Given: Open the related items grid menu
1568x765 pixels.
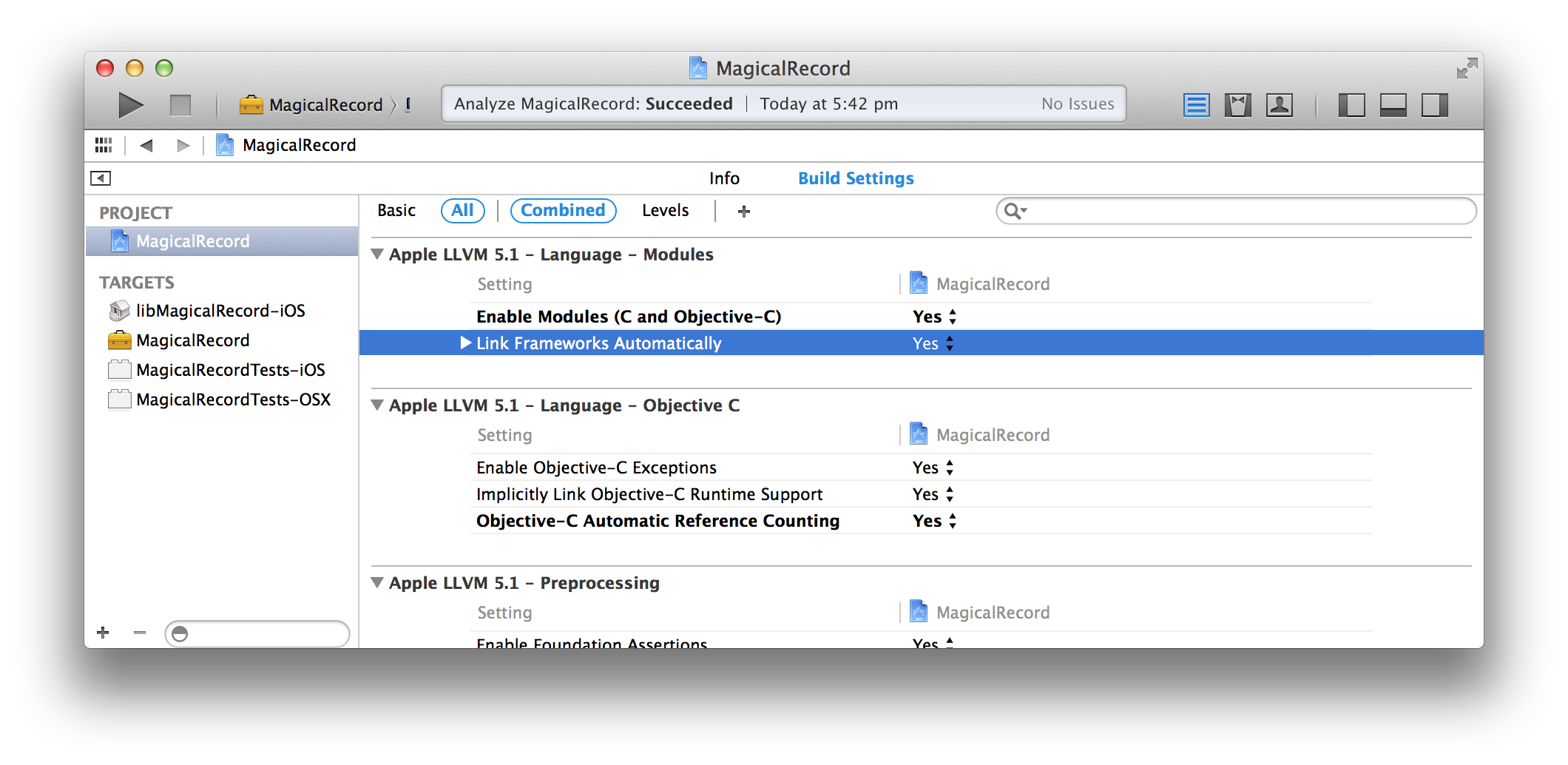Looking at the screenshot, I should [x=104, y=145].
